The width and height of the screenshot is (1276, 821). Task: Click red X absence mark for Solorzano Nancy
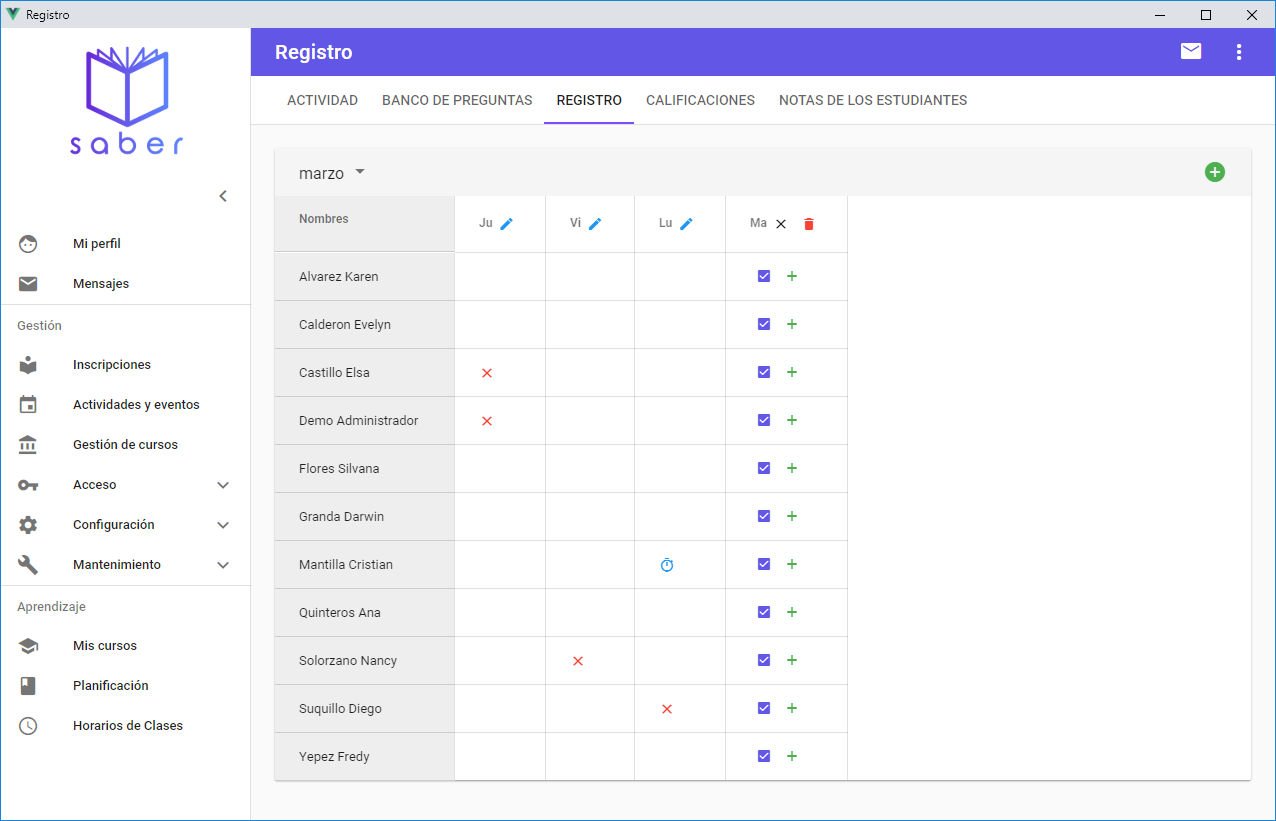(577, 661)
